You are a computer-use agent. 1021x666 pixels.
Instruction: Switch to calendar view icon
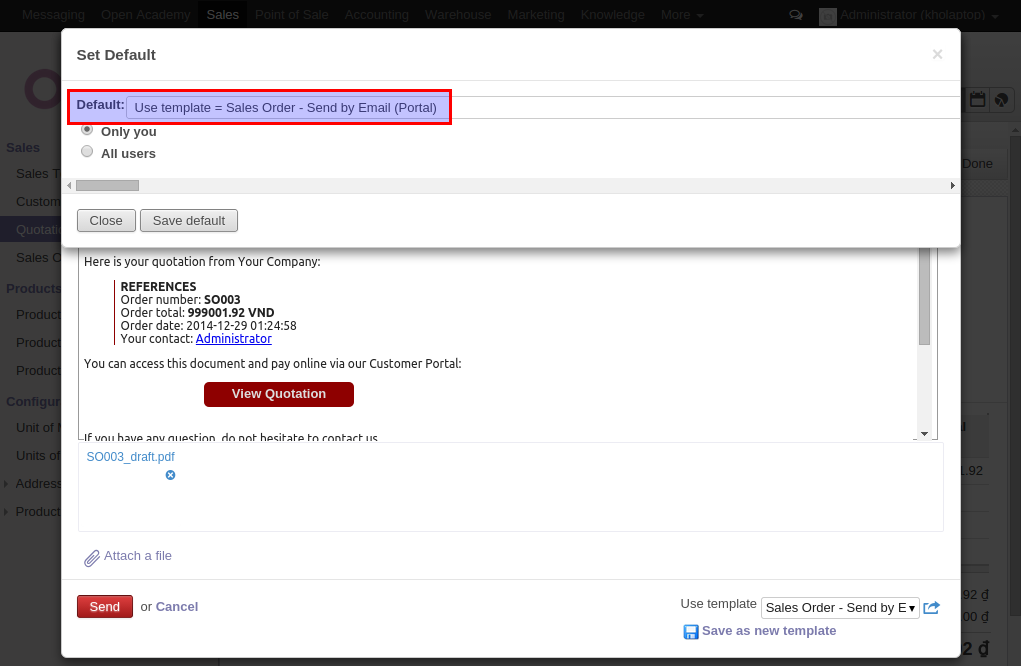(977, 100)
